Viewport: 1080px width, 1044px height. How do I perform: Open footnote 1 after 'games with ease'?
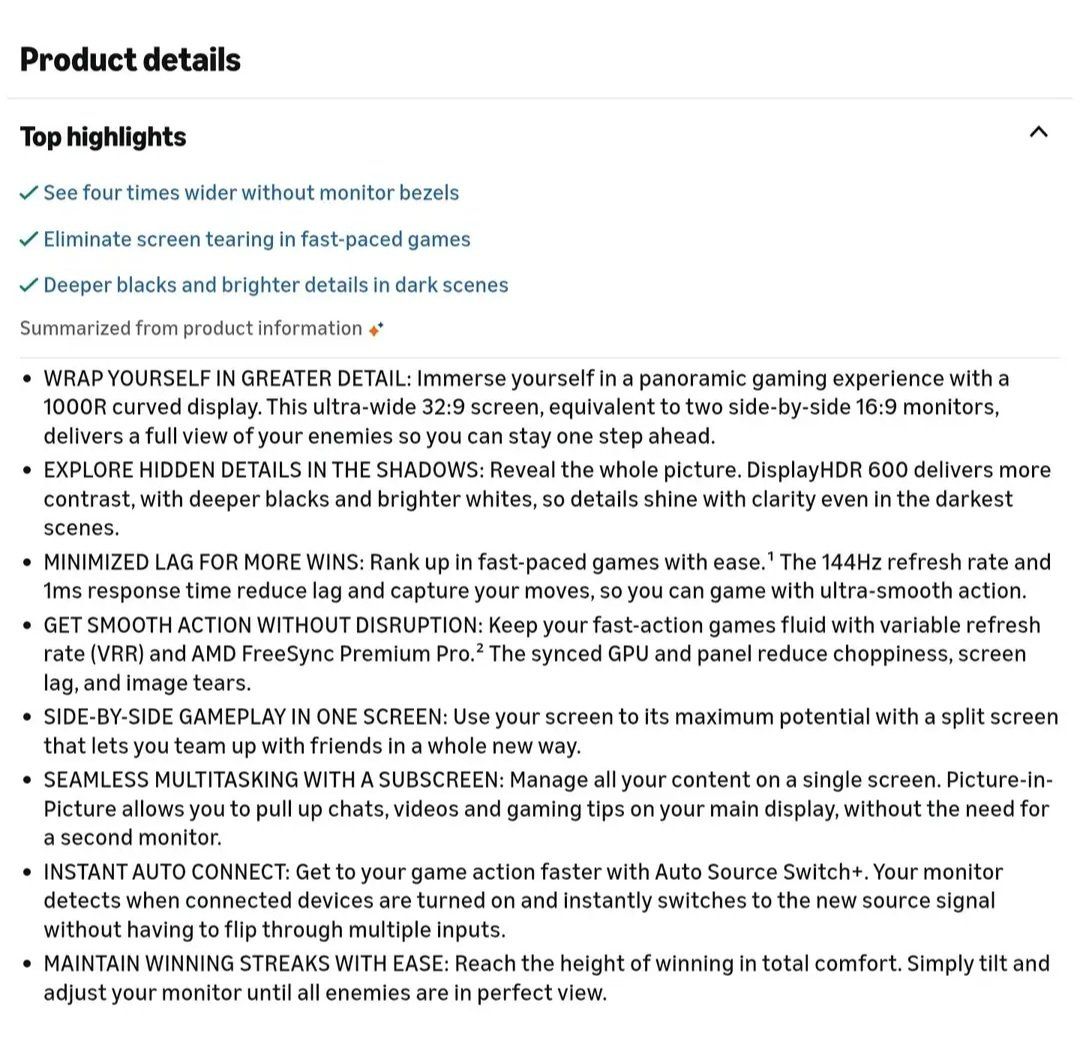coord(771,557)
